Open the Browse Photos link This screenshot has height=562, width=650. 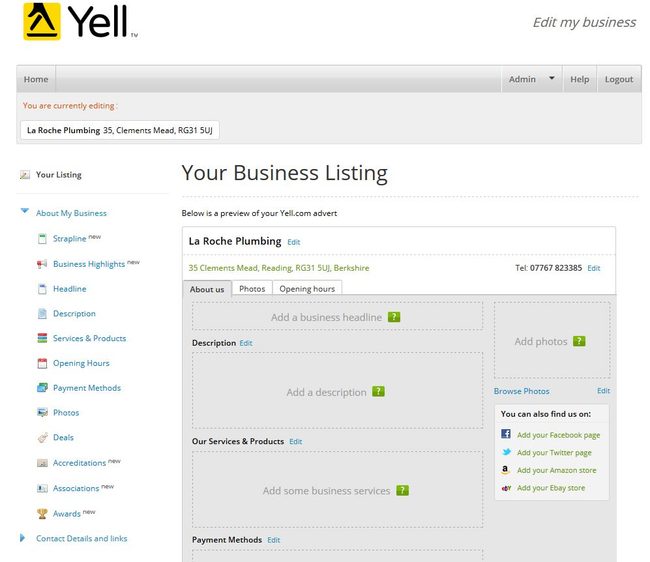(x=521, y=391)
